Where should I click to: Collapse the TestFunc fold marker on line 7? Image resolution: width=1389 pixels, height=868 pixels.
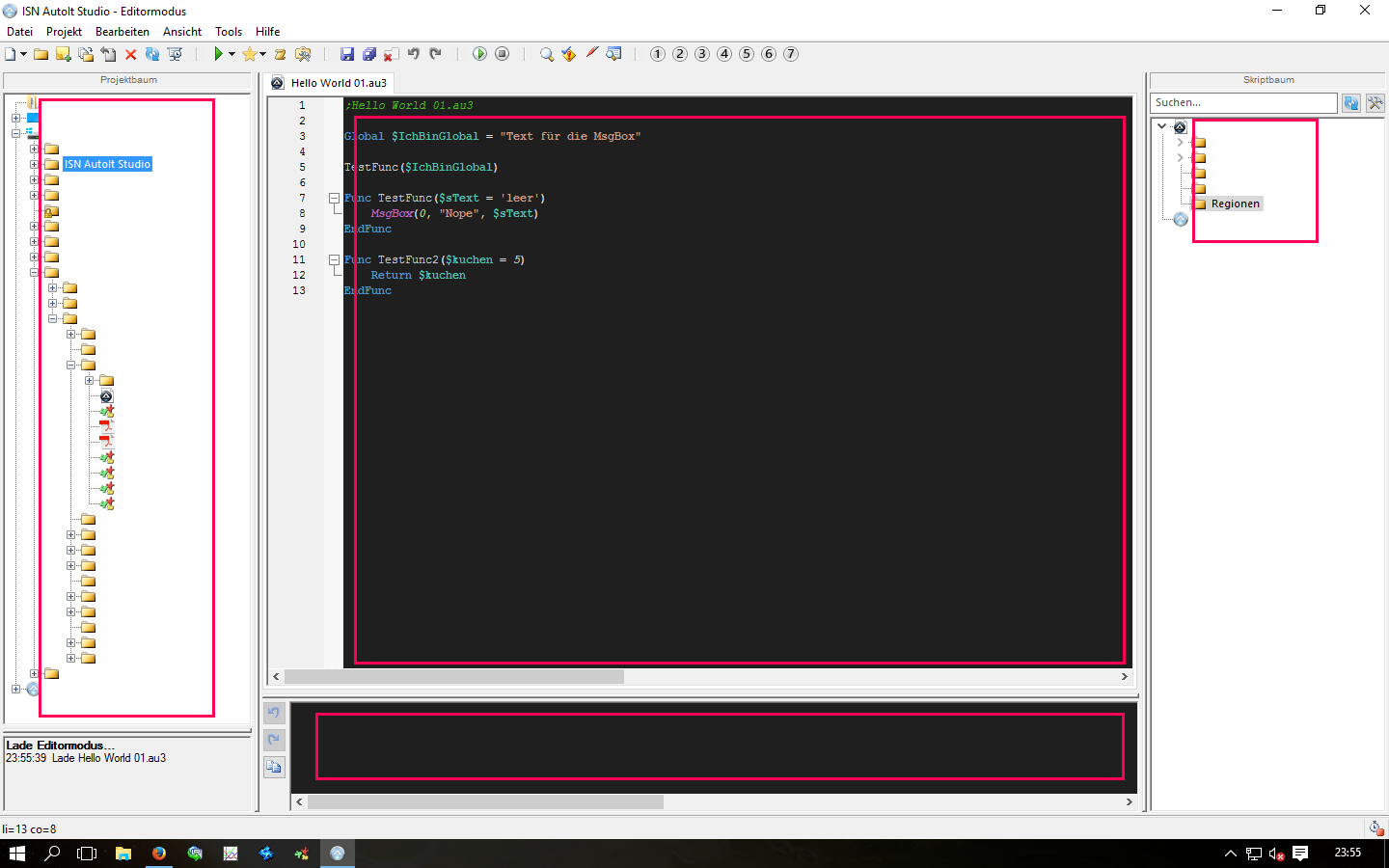coord(334,198)
